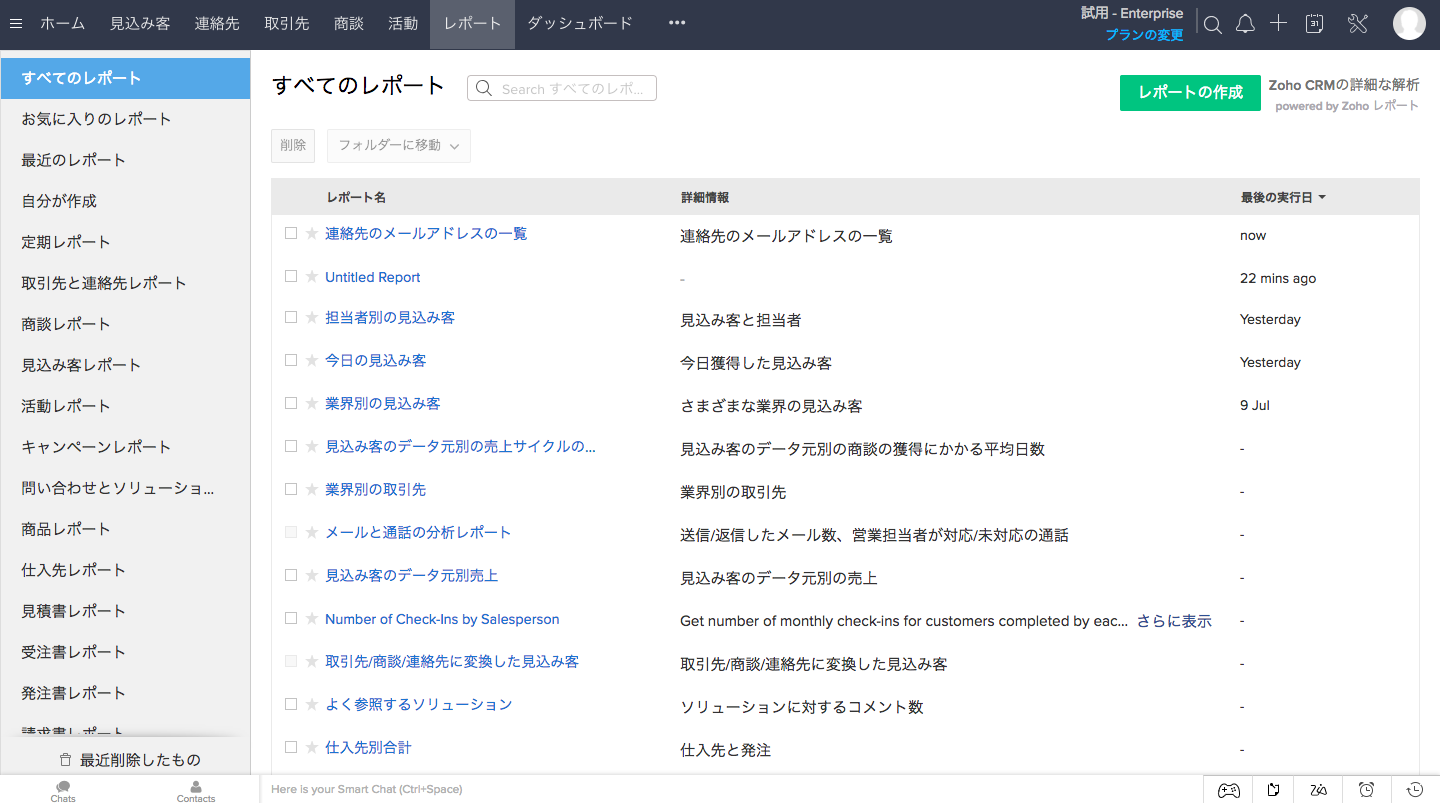Open the hamburger menu icon
The height and width of the screenshot is (803, 1440).
click(x=15, y=24)
